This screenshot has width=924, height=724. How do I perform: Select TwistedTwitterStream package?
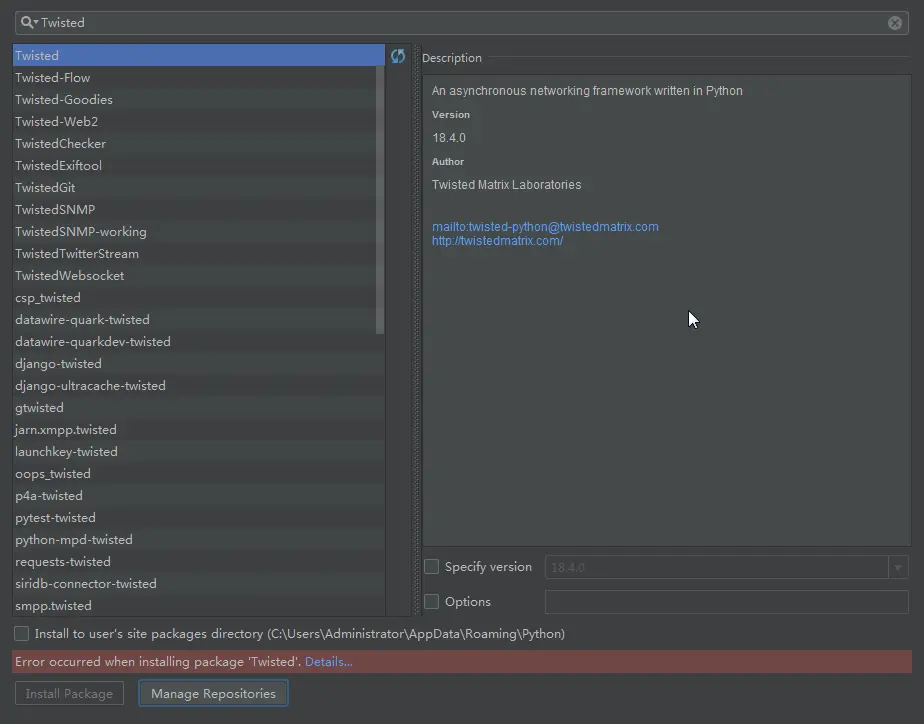click(x=199, y=253)
